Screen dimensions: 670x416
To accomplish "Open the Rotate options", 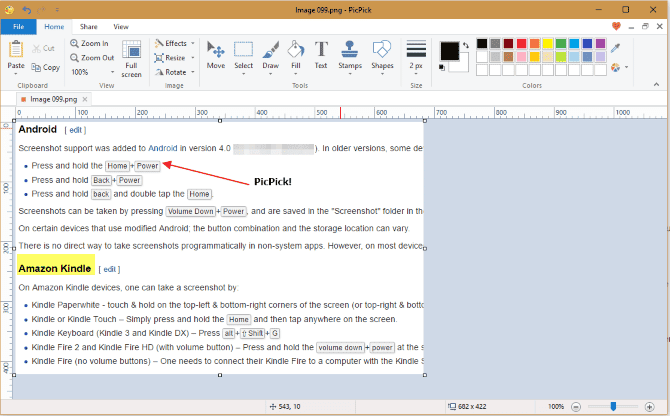I will (174, 72).
